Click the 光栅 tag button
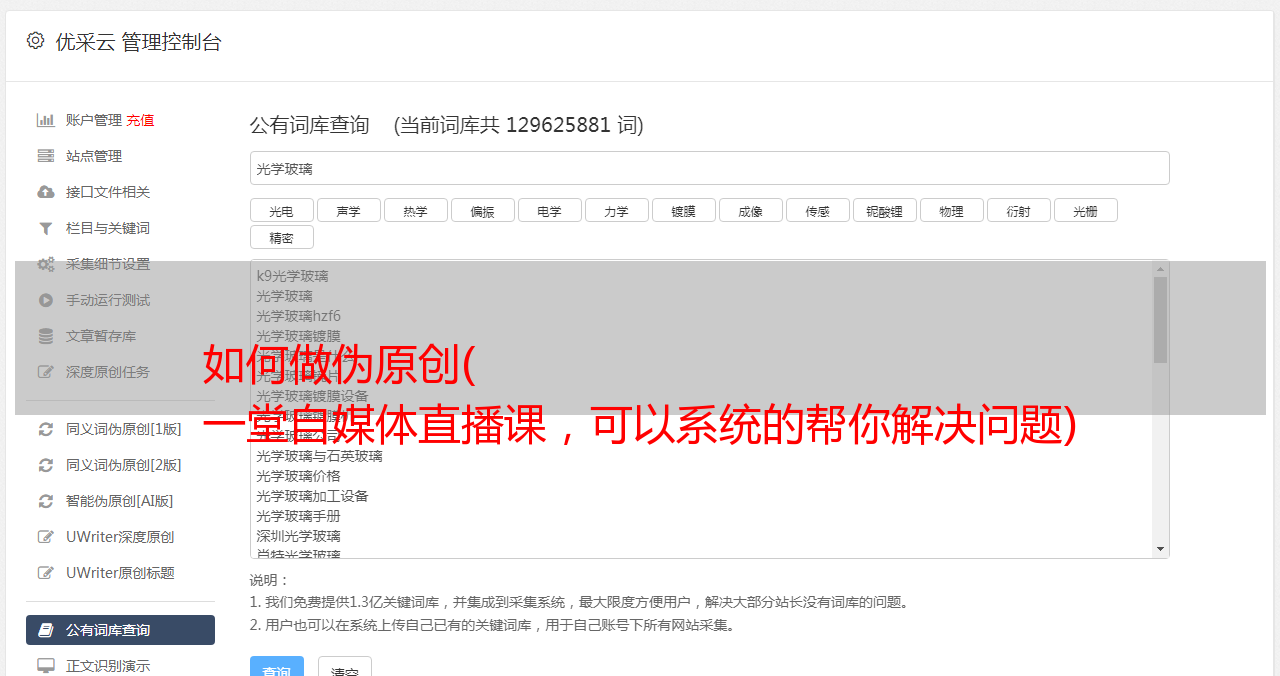 point(1085,210)
